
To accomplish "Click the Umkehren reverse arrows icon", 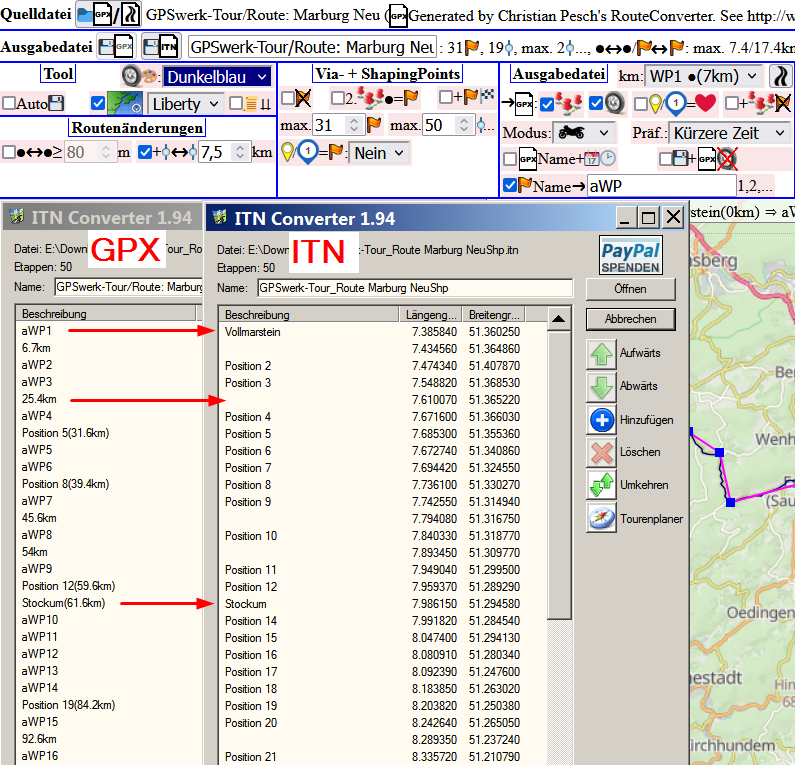I will (x=601, y=485).
